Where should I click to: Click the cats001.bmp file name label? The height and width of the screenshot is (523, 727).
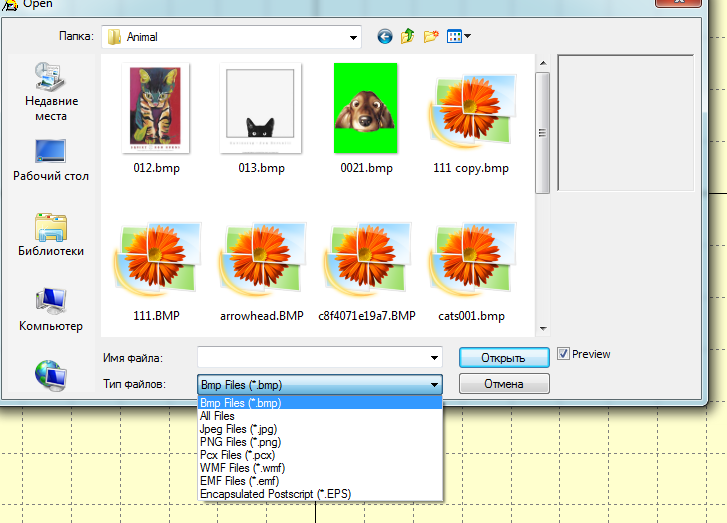(472, 316)
